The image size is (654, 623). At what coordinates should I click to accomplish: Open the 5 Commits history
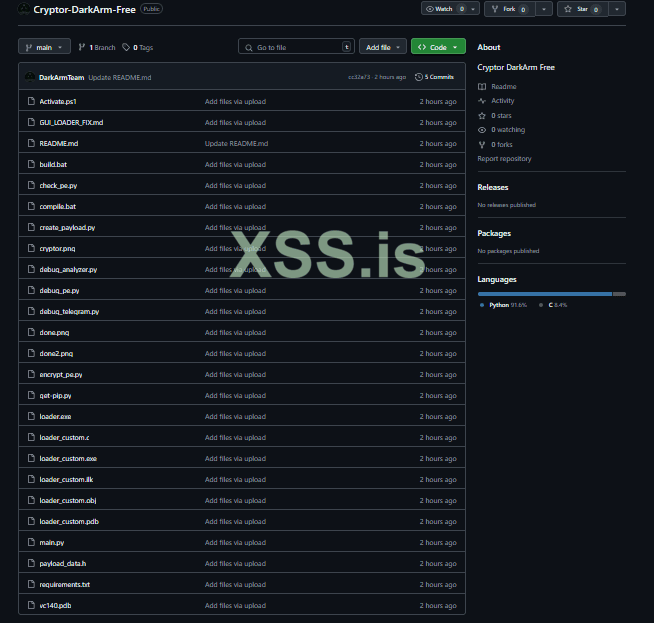(434, 77)
